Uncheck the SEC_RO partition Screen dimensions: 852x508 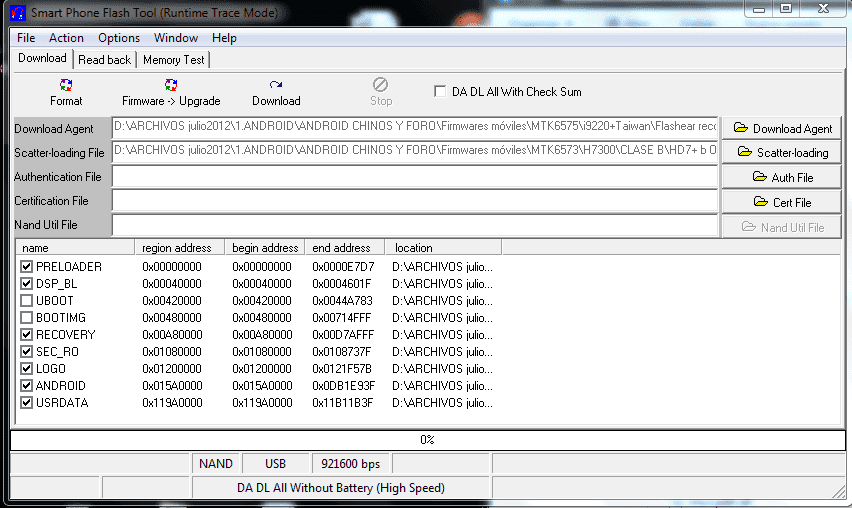(x=26, y=352)
